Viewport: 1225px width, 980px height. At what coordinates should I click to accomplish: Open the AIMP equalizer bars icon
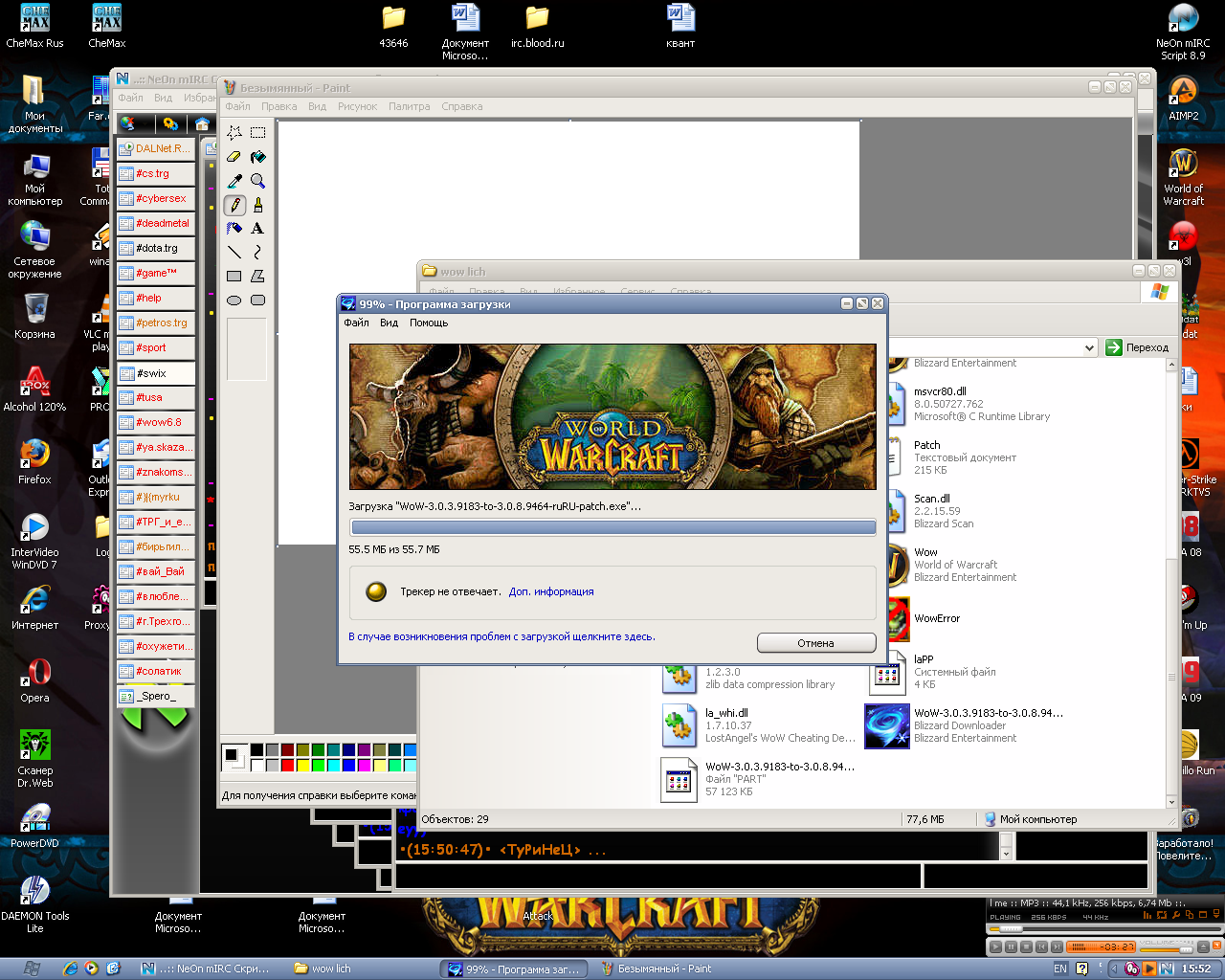pos(1147,916)
